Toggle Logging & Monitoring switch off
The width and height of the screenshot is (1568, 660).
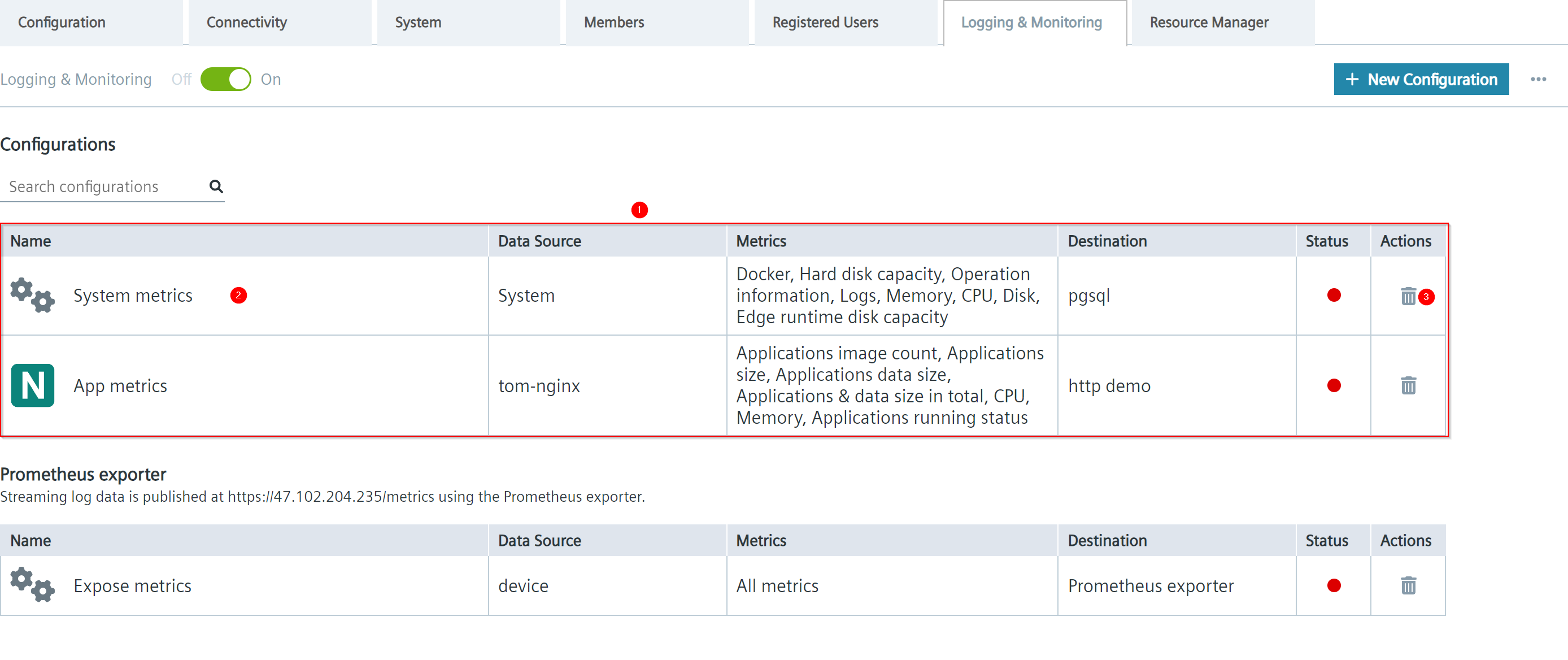click(x=226, y=80)
